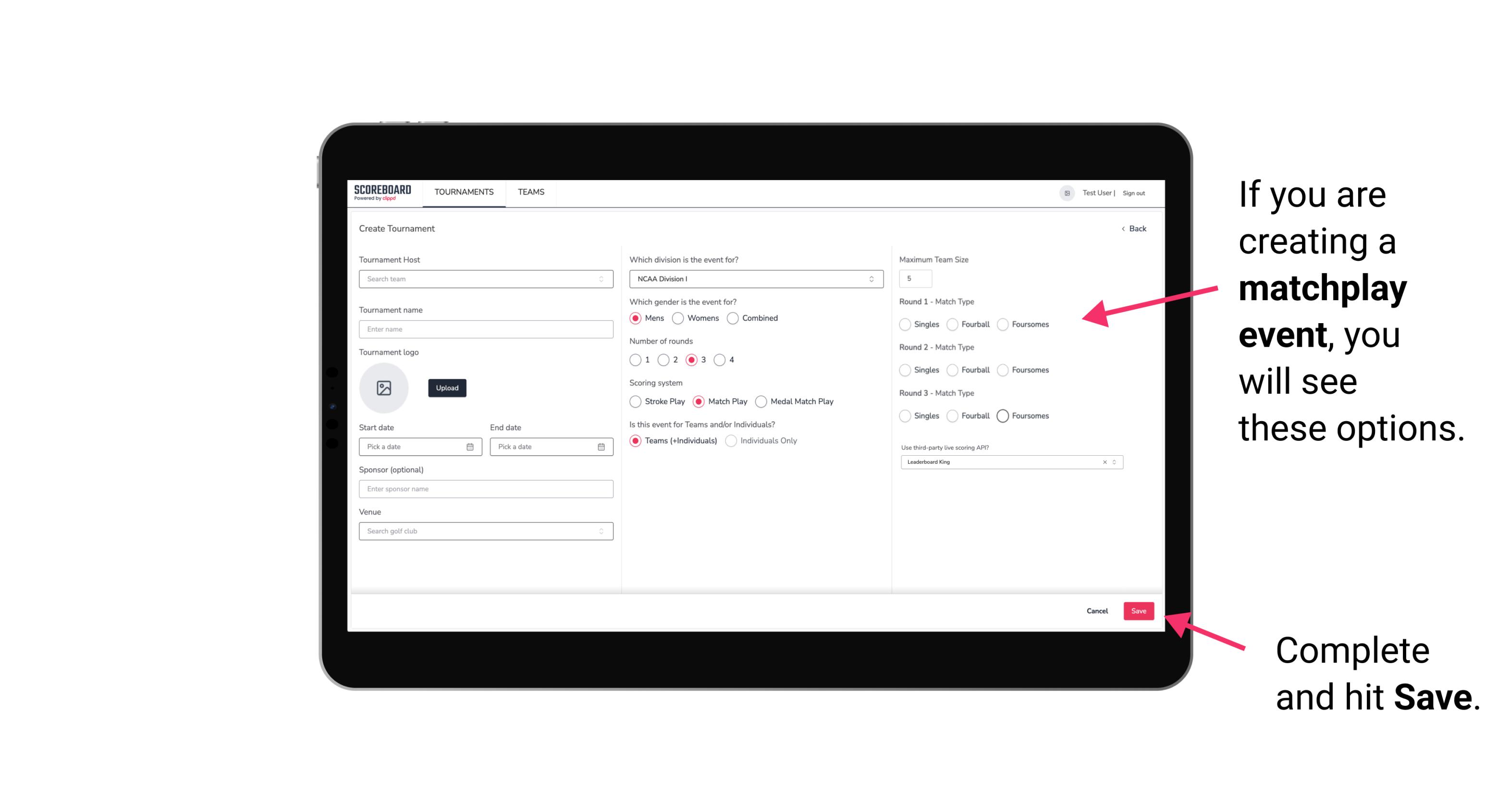Expand the third-party live scoring API dropdown

pyautogui.click(x=1113, y=462)
